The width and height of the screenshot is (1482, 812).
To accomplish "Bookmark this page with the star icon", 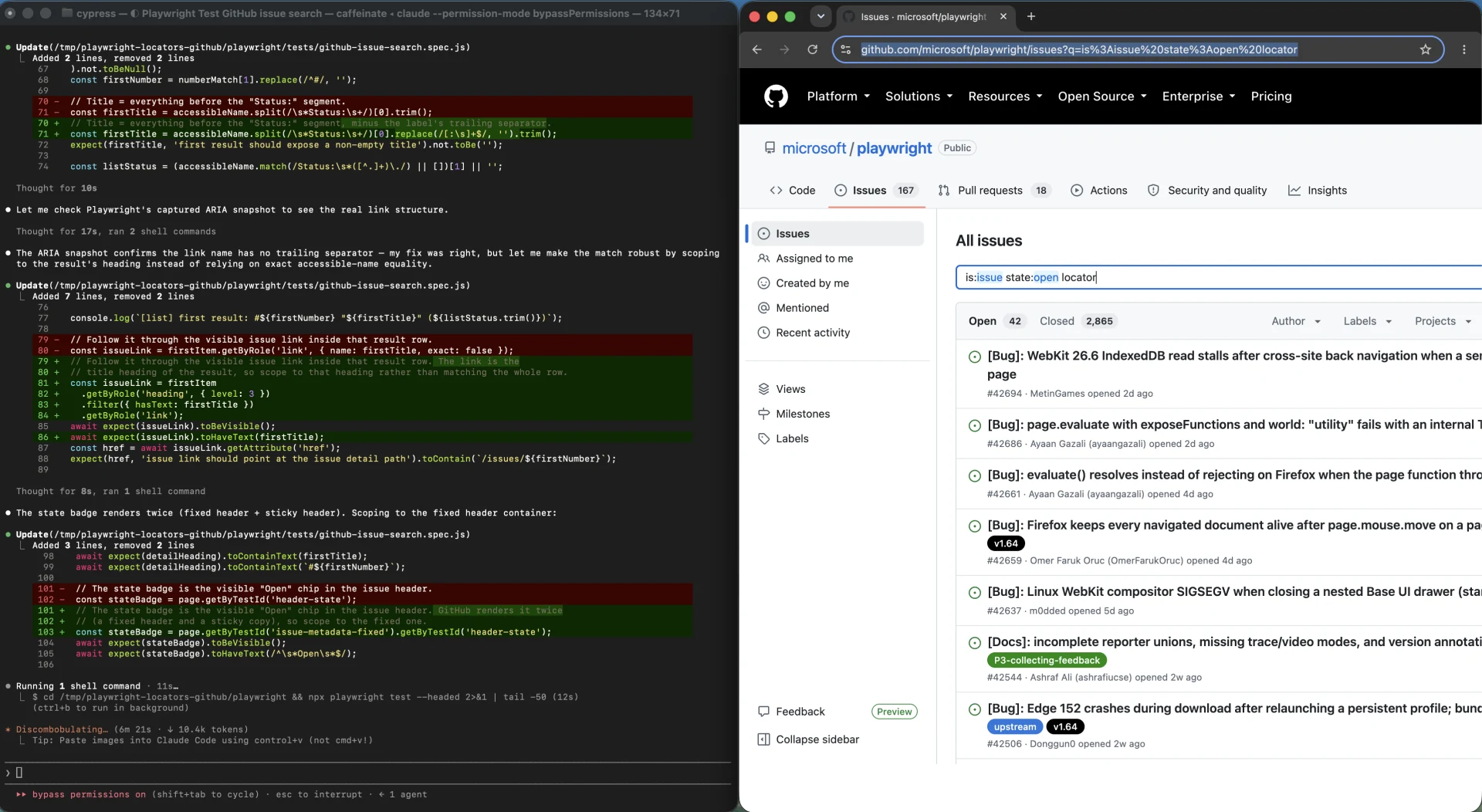I will point(1425,49).
